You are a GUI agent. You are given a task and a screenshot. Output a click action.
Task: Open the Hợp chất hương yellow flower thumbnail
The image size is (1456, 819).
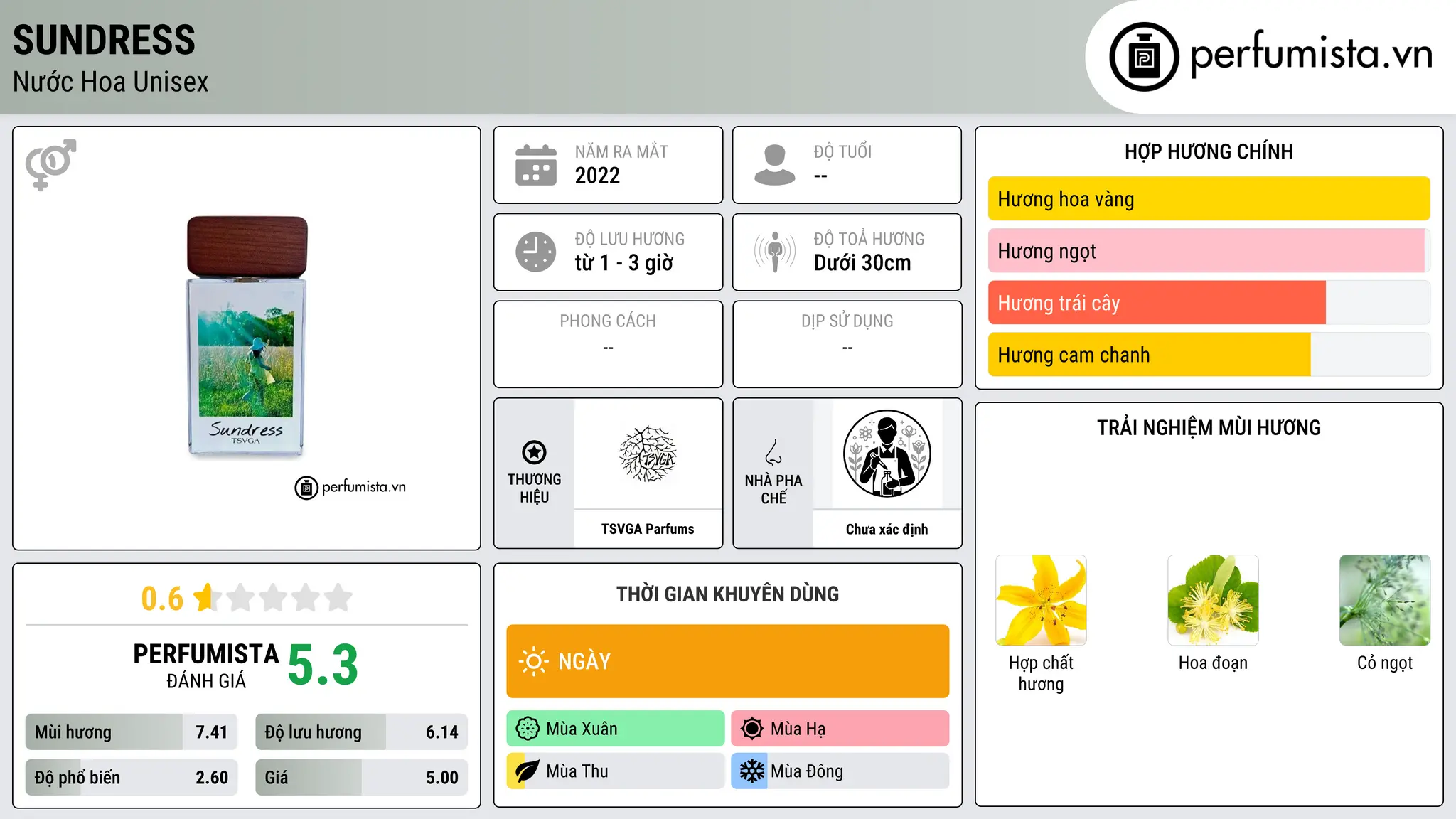(x=1041, y=600)
